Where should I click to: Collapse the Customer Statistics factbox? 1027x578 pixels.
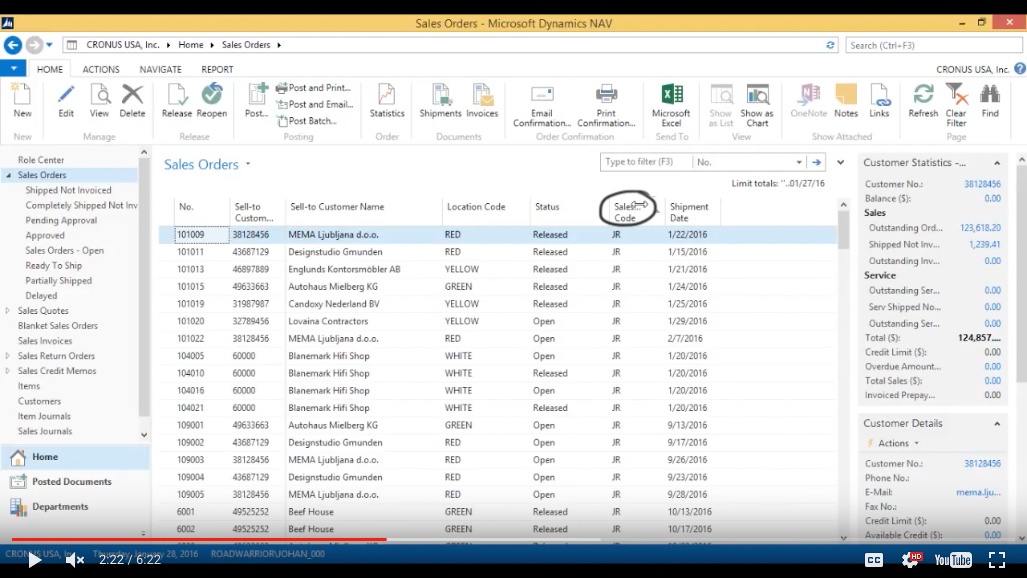click(x=997, y=163)
